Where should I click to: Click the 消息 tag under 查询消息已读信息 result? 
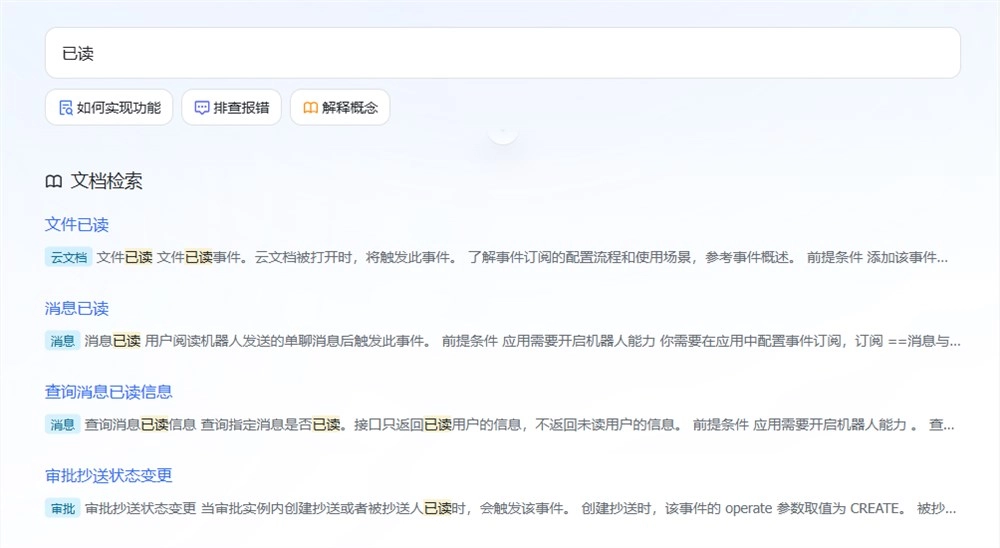tap(61, 425)
